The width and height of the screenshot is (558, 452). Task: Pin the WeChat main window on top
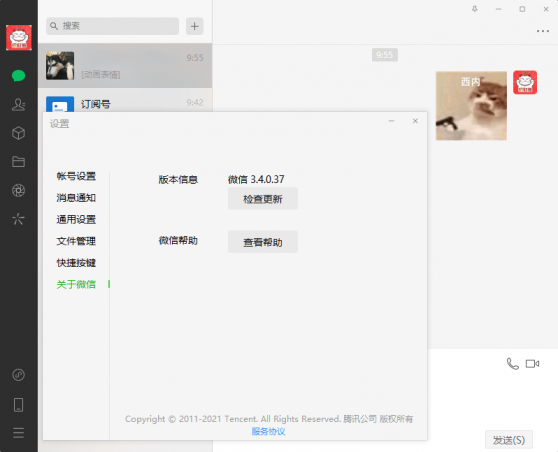(x=475, y=9)
